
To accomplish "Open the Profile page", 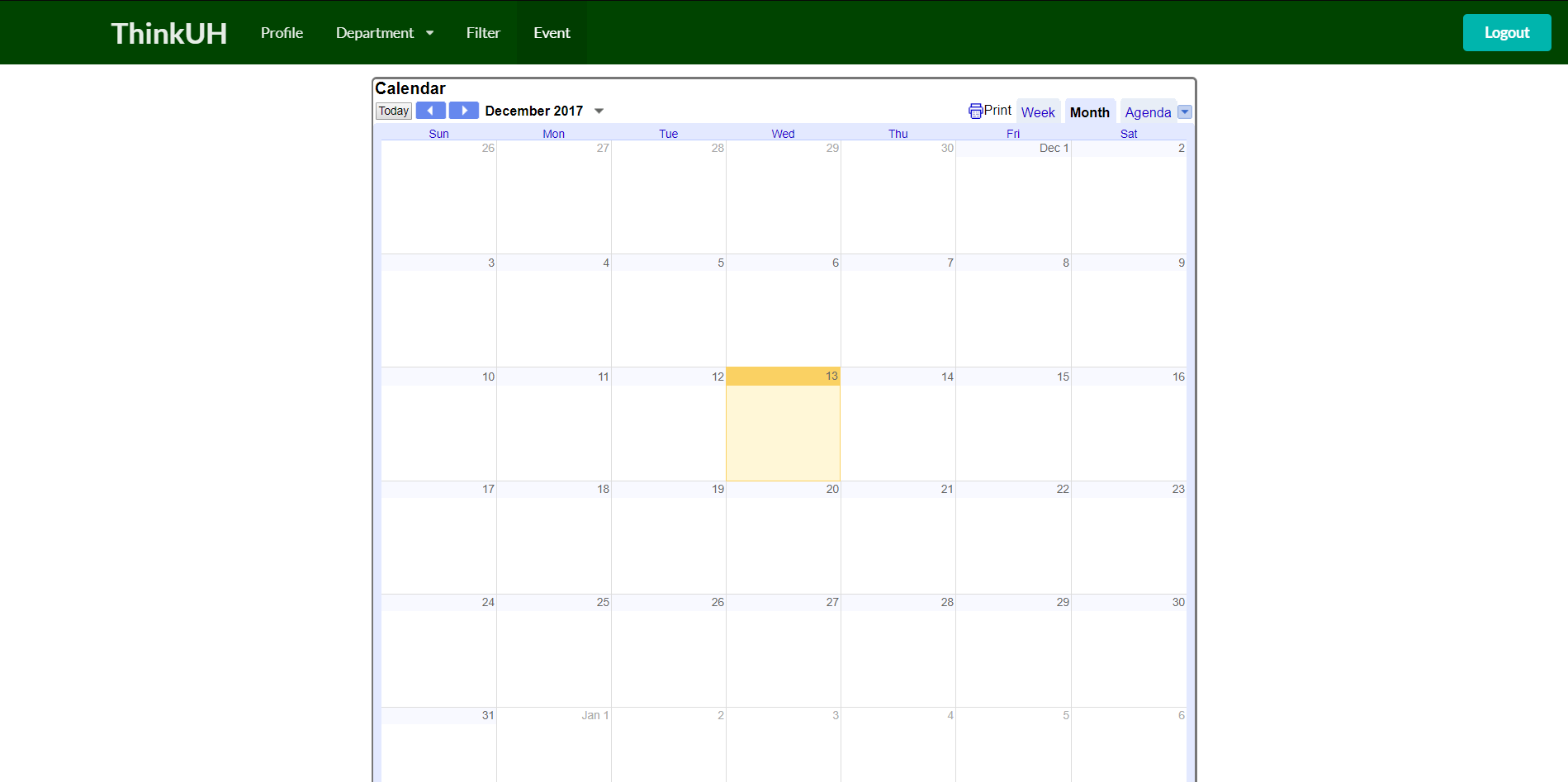I will [x=282, y=33].
